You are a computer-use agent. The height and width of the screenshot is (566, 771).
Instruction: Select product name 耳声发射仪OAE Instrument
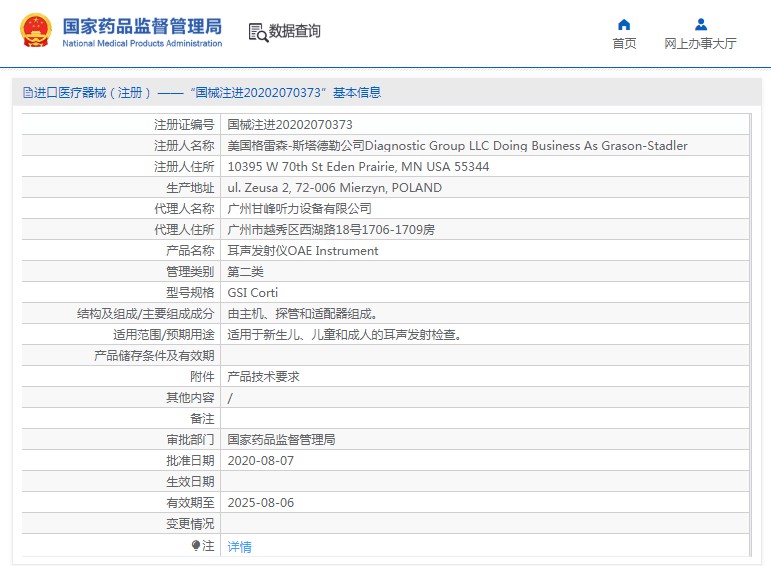[x=302, y=251]
